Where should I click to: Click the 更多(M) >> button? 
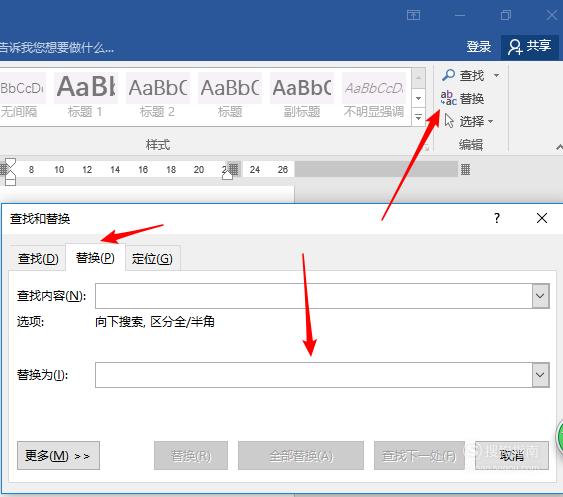point(58,456)
